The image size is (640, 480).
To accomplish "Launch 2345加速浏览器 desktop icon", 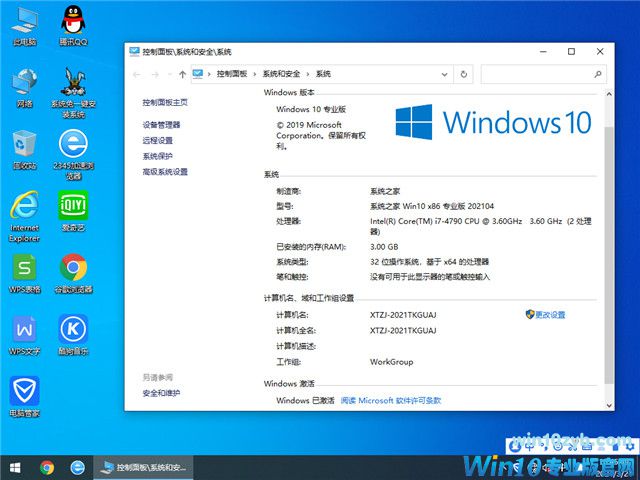I will (73, 155).
